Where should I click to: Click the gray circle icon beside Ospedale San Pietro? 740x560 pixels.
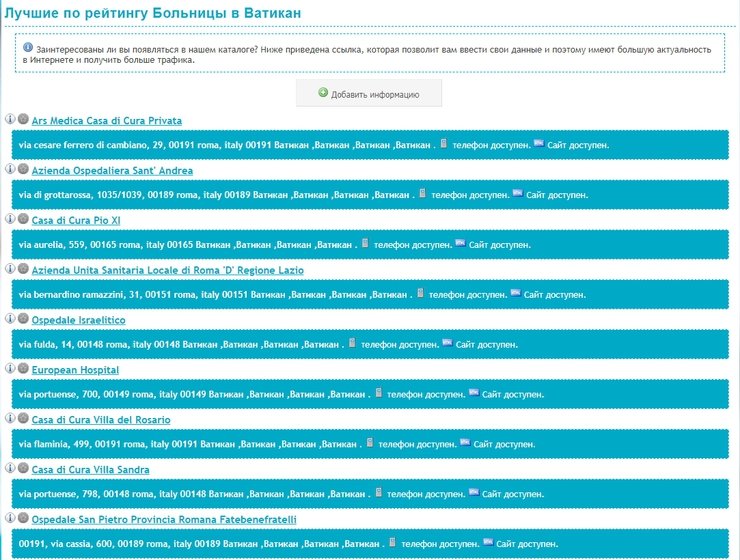click(23, 519)
